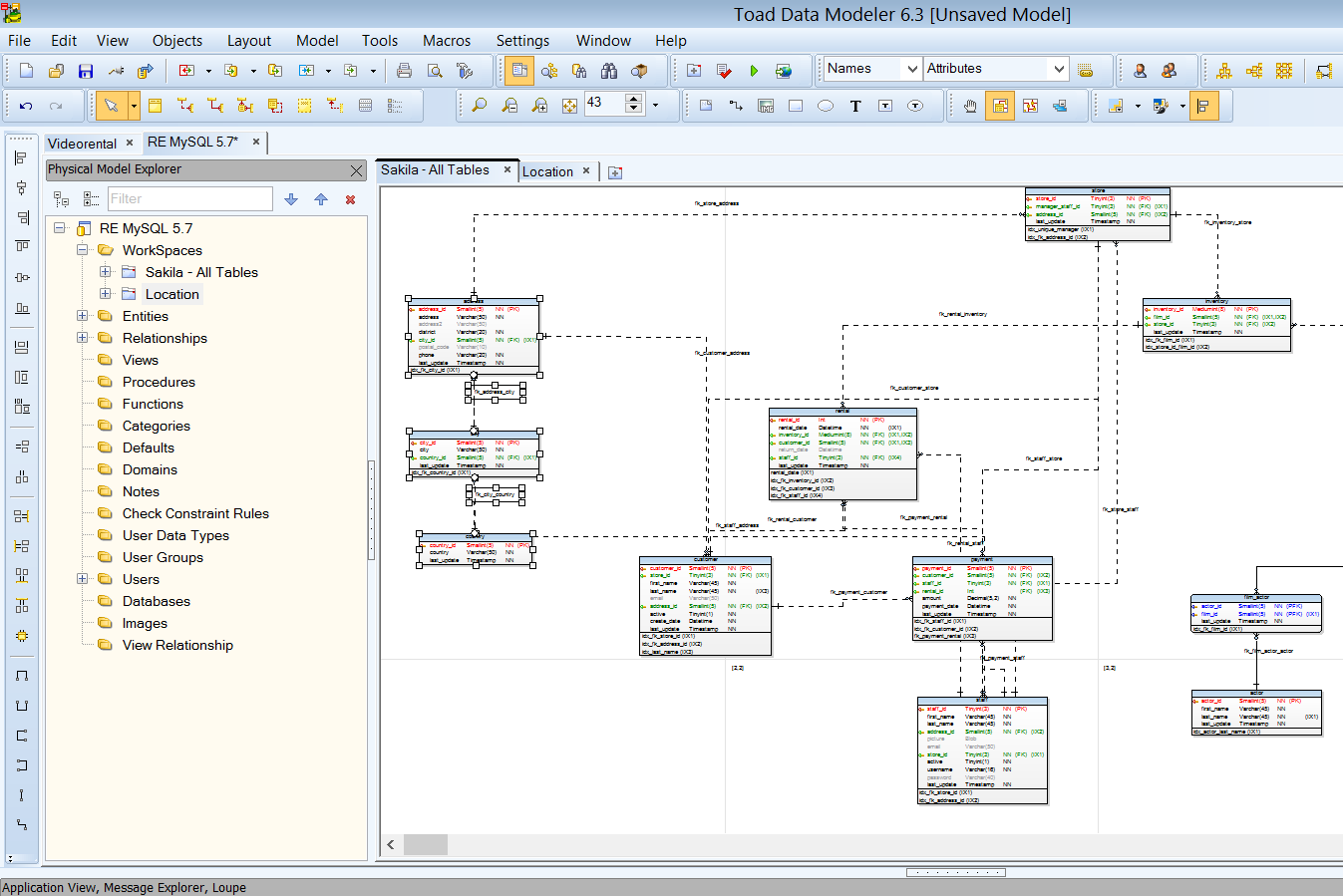Screen dimensions: 1343x896
Task: Open the zoom level dropdown arrow
Action: (x=655, y=106)
